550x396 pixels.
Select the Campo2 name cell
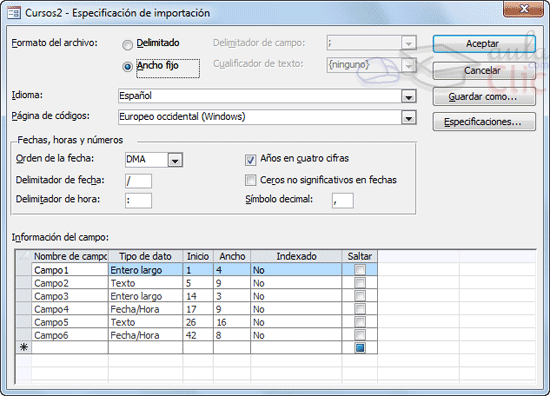70,283
